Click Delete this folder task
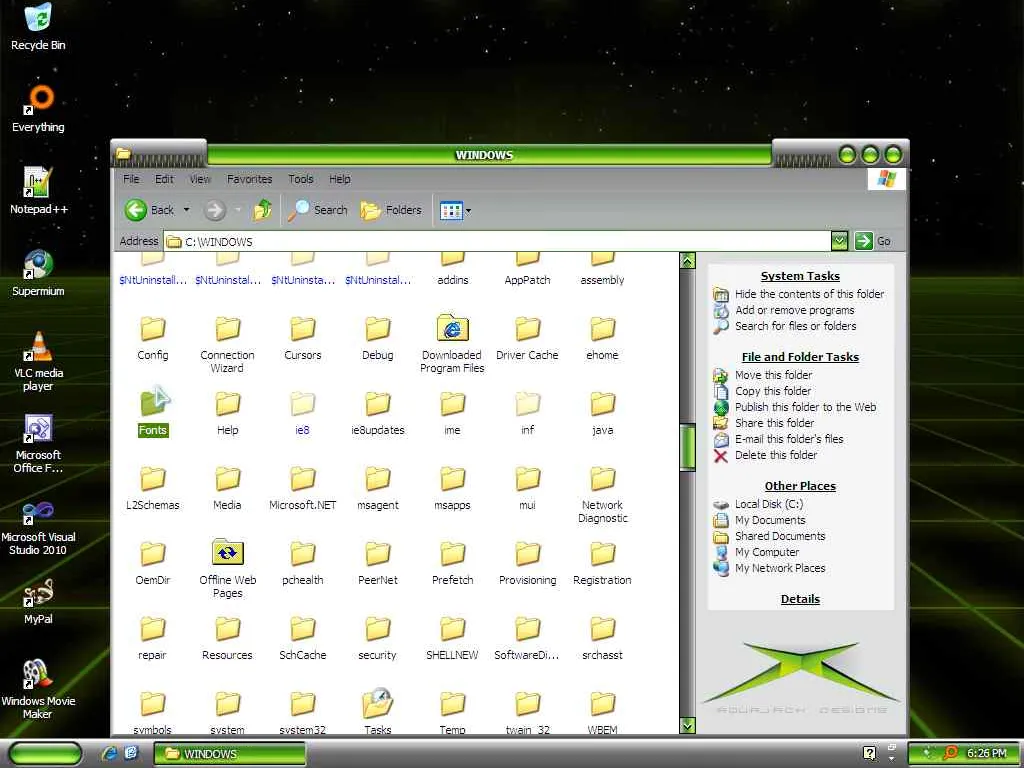1024x768 pixels. [776, 455]
